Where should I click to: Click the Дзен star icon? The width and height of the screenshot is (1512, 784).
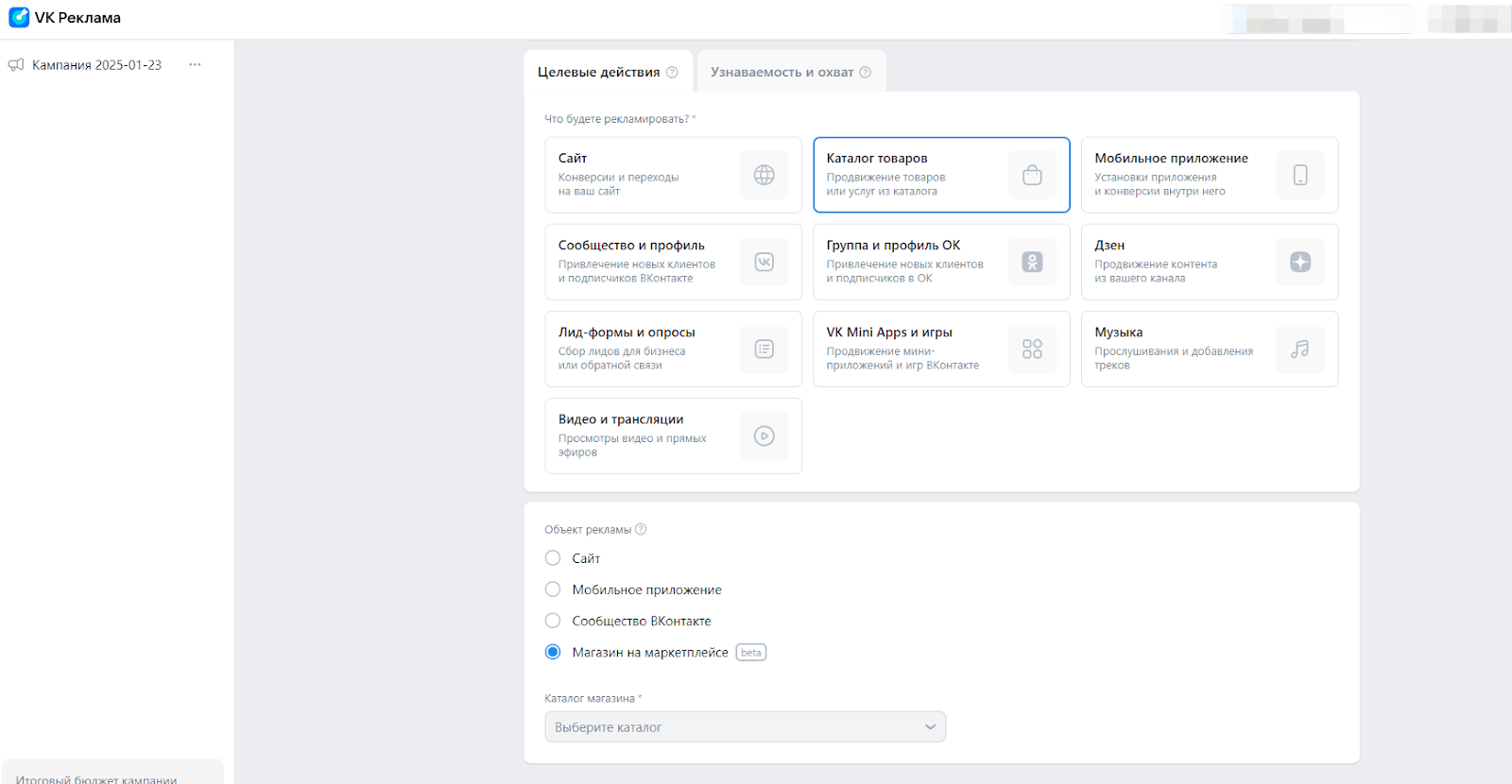click(x=1300, y=262)
